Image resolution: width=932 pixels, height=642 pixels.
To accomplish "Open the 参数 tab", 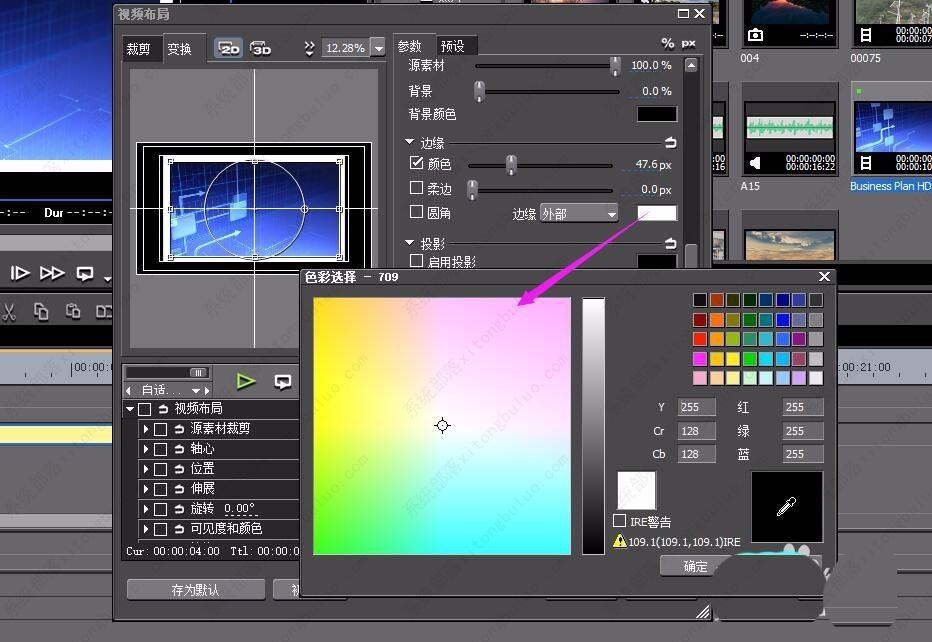I will (x=410, y=46).
